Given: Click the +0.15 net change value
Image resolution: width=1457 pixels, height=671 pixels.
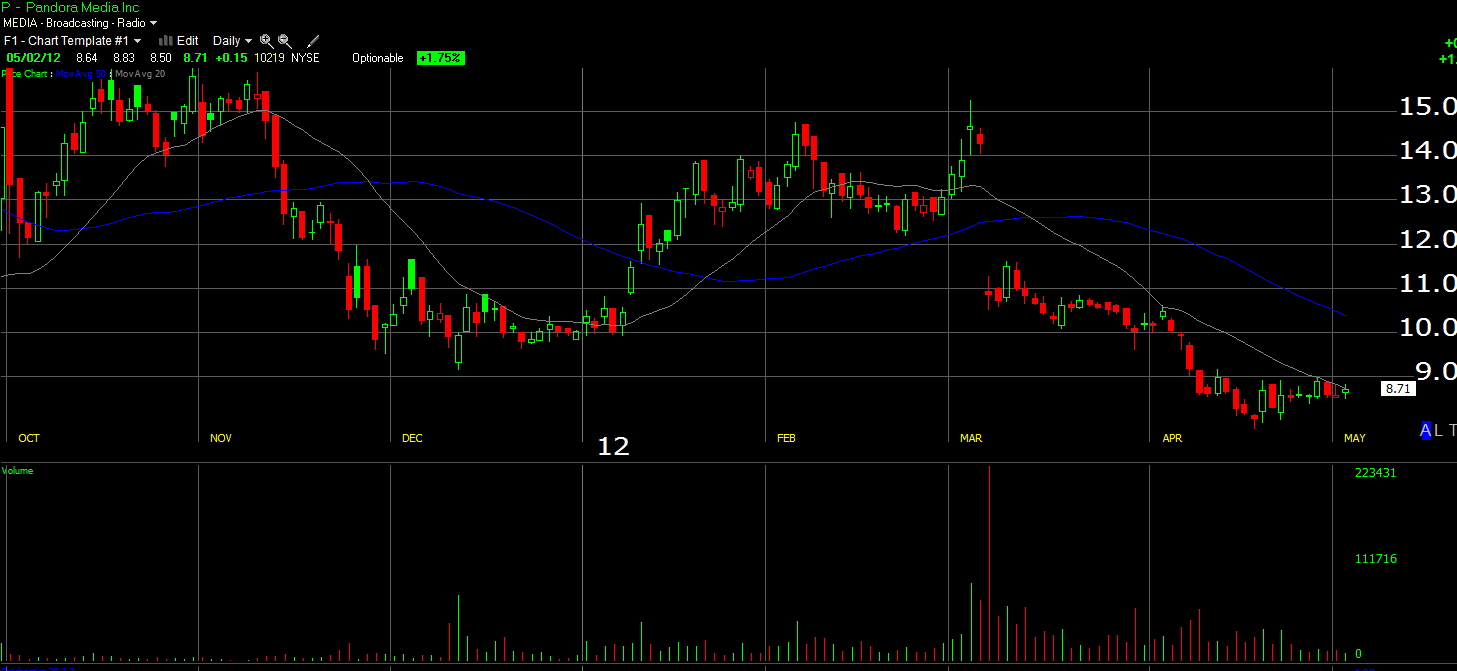Looking at the screenshot, I should pyautogui.click(x=232, y=58).
